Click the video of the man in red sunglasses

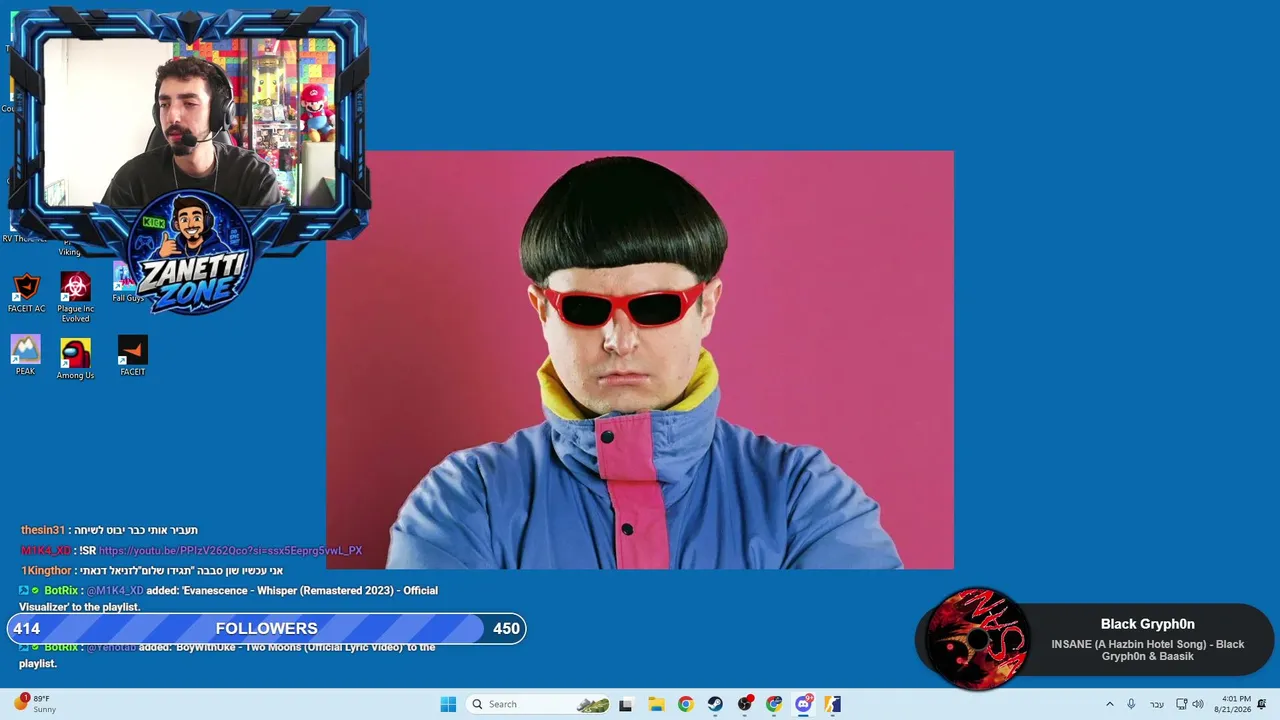(x=640, y=360)
